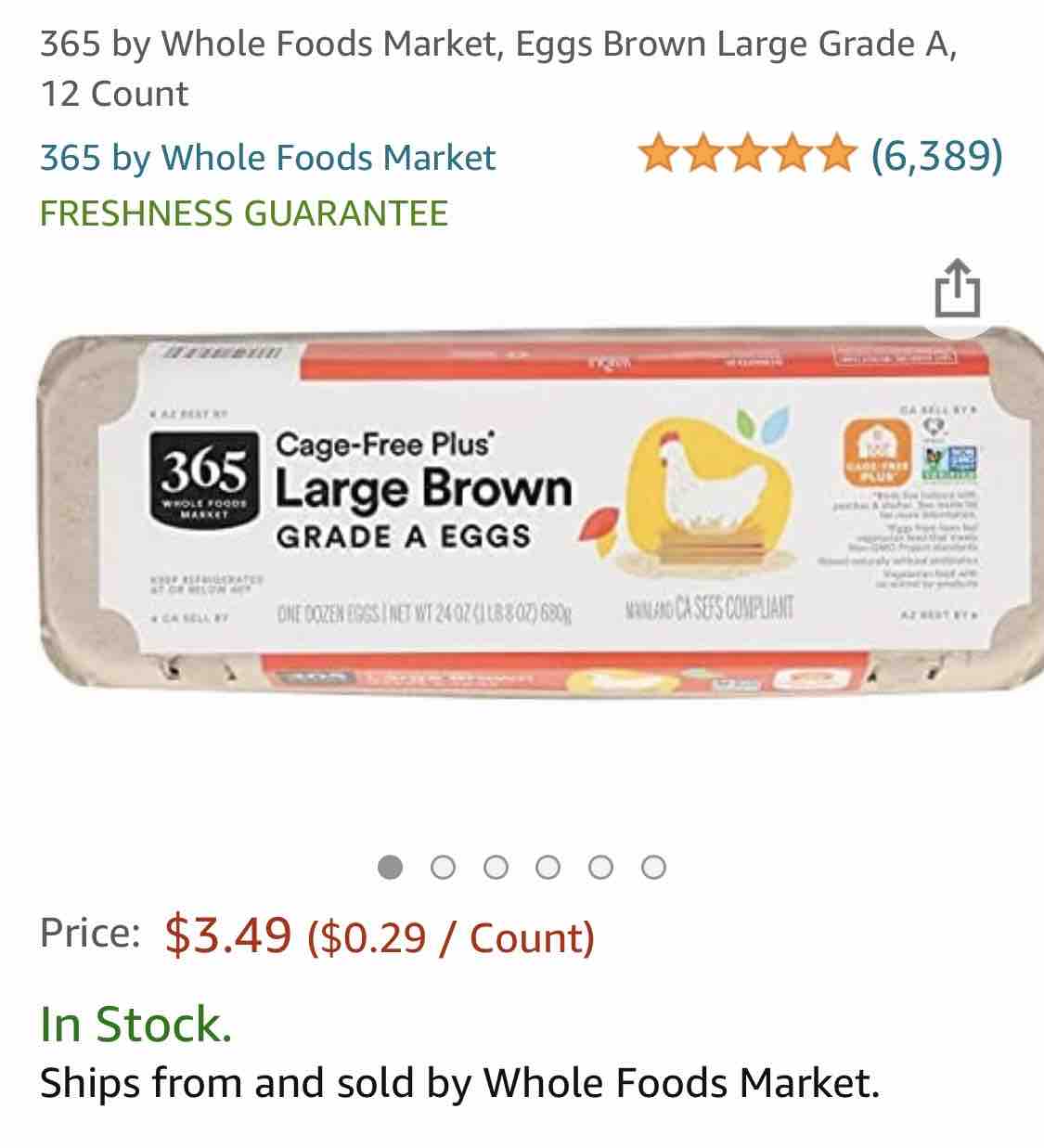Tap the FRESHNESS GUARANTEE label
This screenshot has height=1148, width=1044.
click(243, 213)
